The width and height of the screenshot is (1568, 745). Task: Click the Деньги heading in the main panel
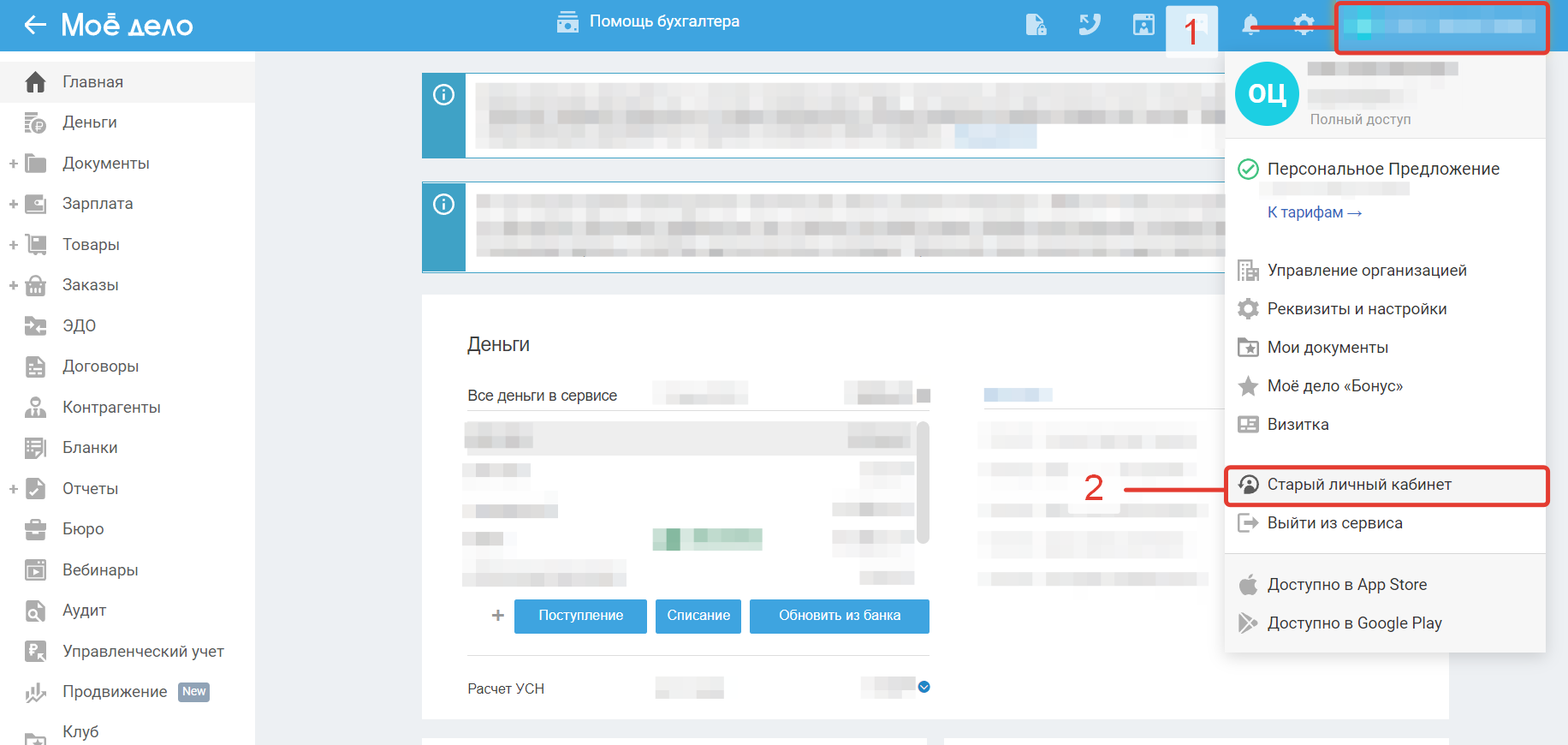(x=498, y=344)
